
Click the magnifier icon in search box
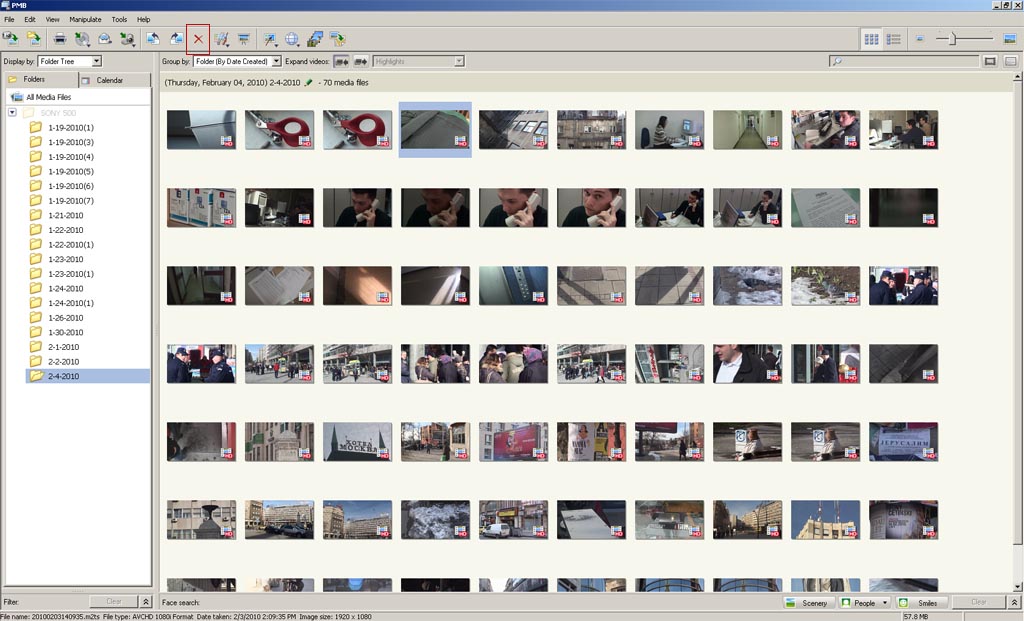click(x=837, y=61)
